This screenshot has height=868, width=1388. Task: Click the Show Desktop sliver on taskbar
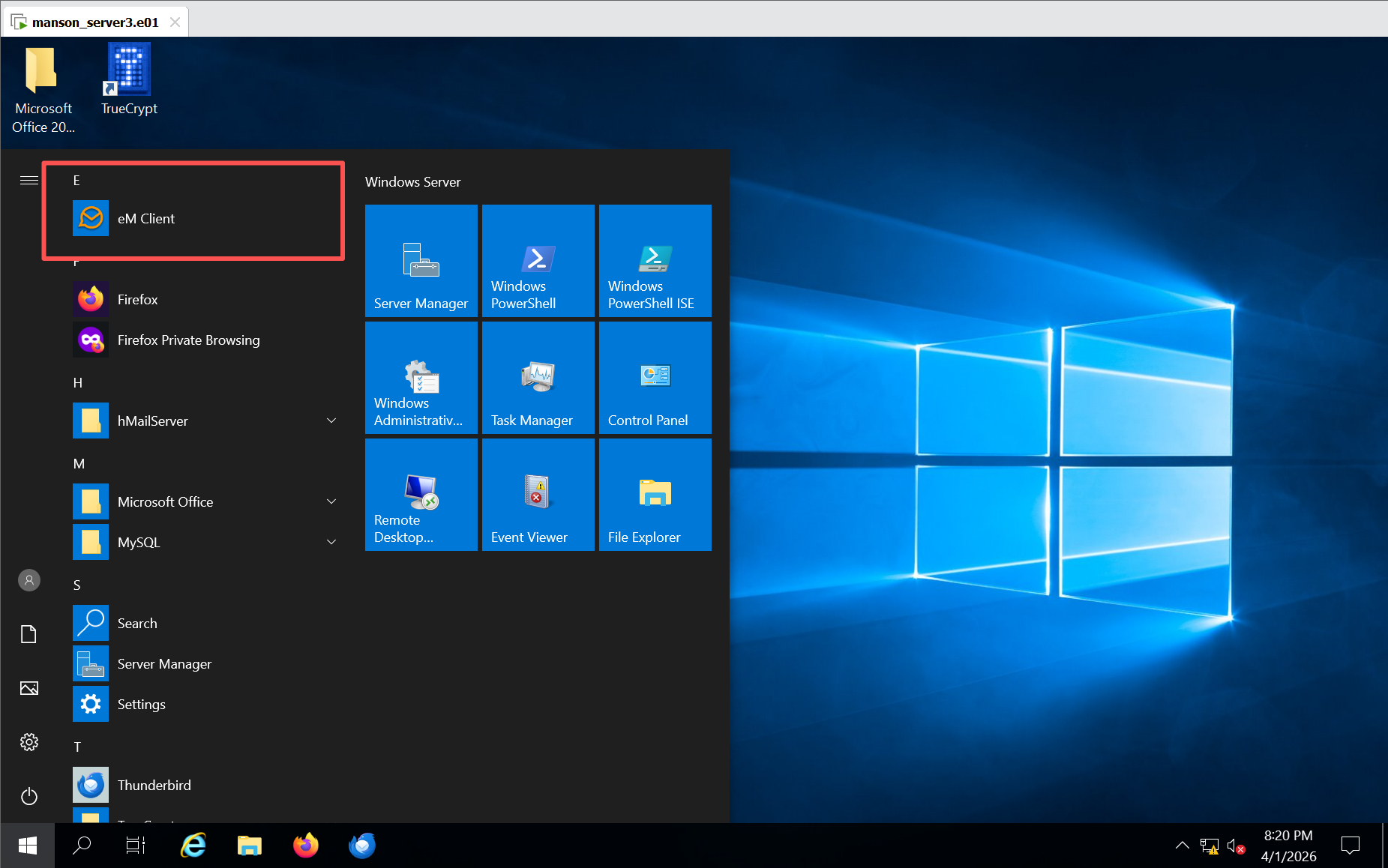click(x=1384, y=846)
